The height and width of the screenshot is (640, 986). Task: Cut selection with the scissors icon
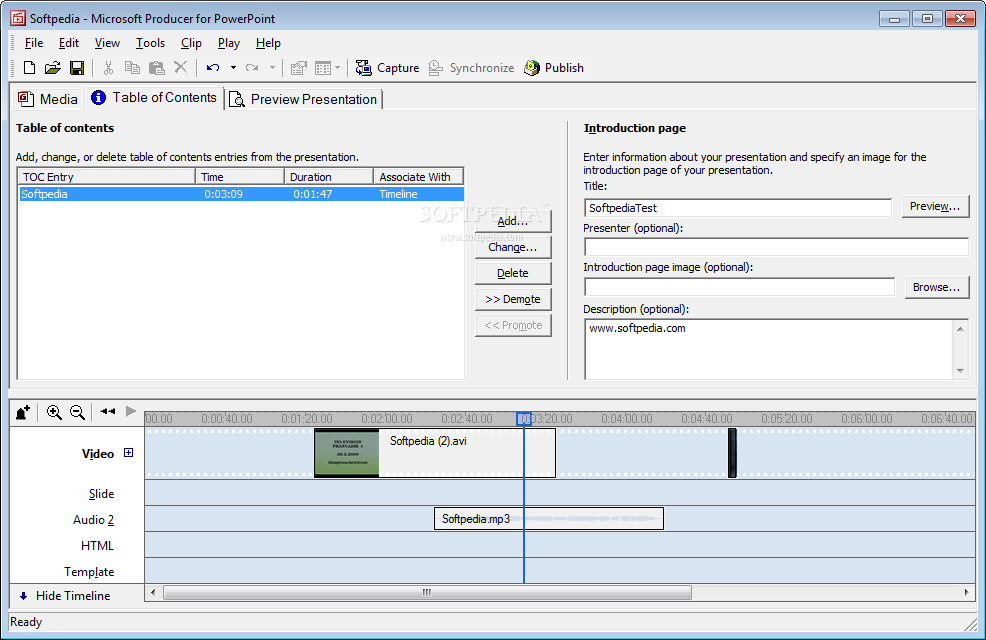pyautogui.click(x=108, y=68)
